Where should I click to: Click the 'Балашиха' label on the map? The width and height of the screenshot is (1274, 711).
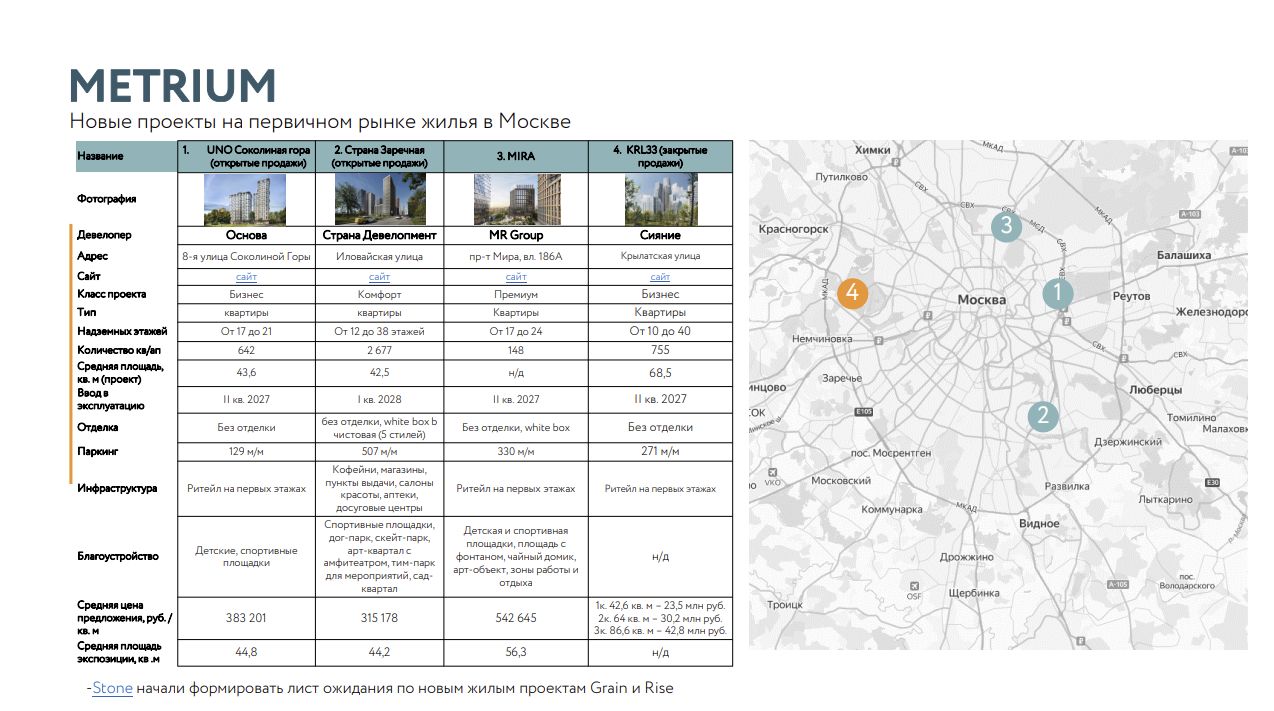[1184, 255]
